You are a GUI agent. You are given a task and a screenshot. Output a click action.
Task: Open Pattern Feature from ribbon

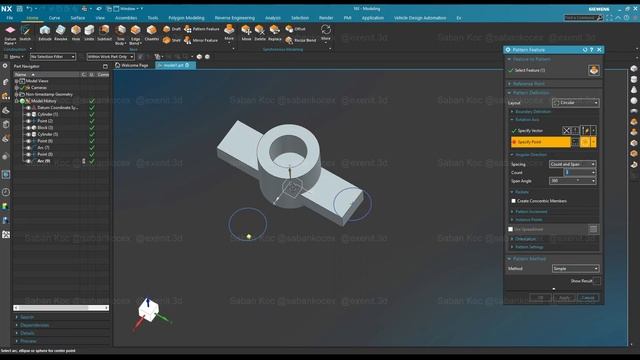[x=202, y=29]
